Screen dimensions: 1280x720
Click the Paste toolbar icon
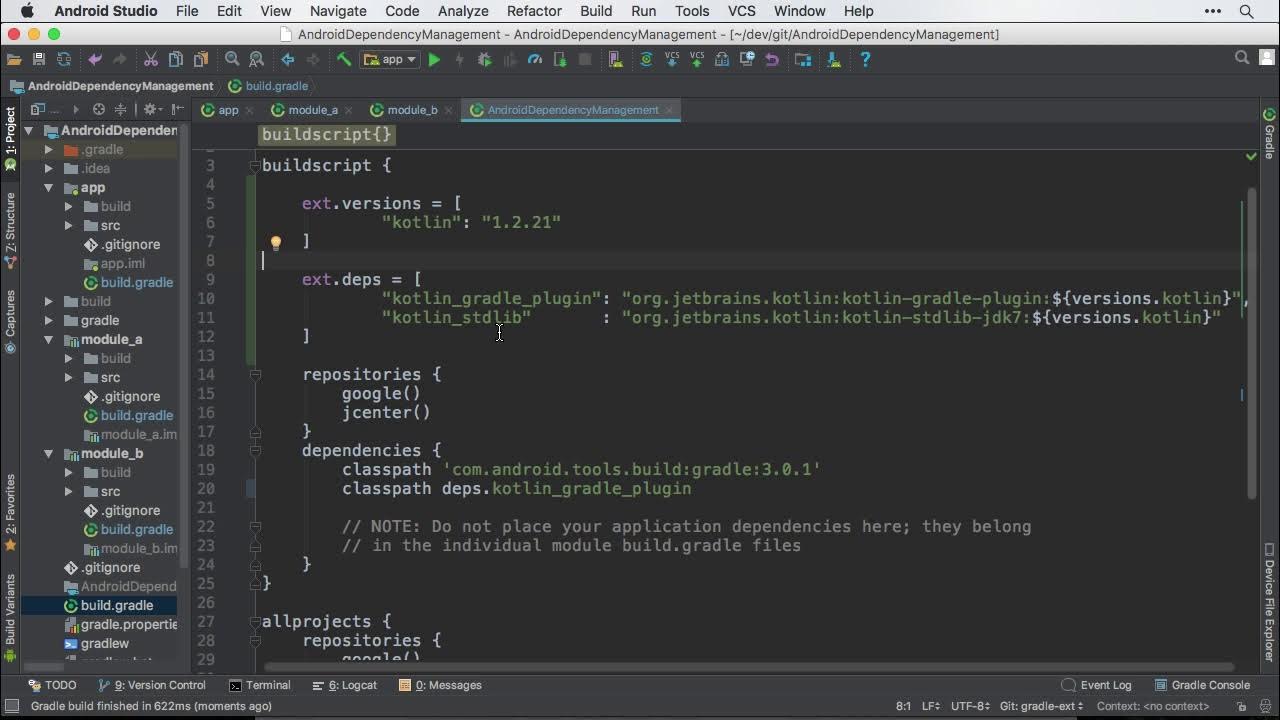coord(201,60)
